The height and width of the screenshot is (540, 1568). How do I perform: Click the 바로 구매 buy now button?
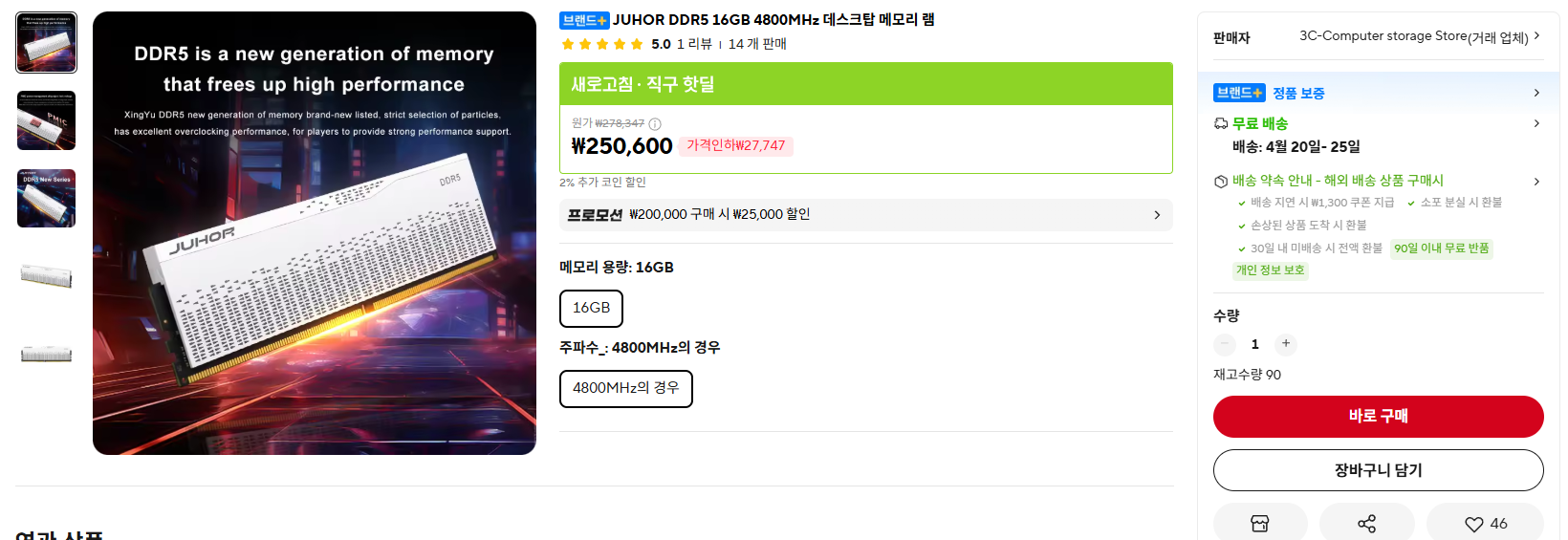click(x=1378, y=416)
